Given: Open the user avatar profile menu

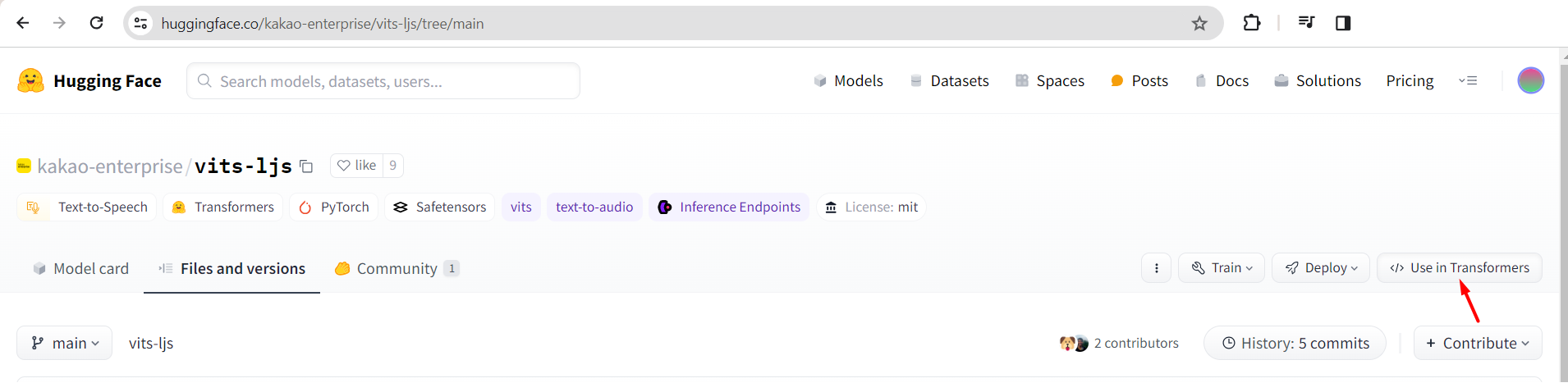Looking at the screenshot, I should click(x=1530, y=80).
